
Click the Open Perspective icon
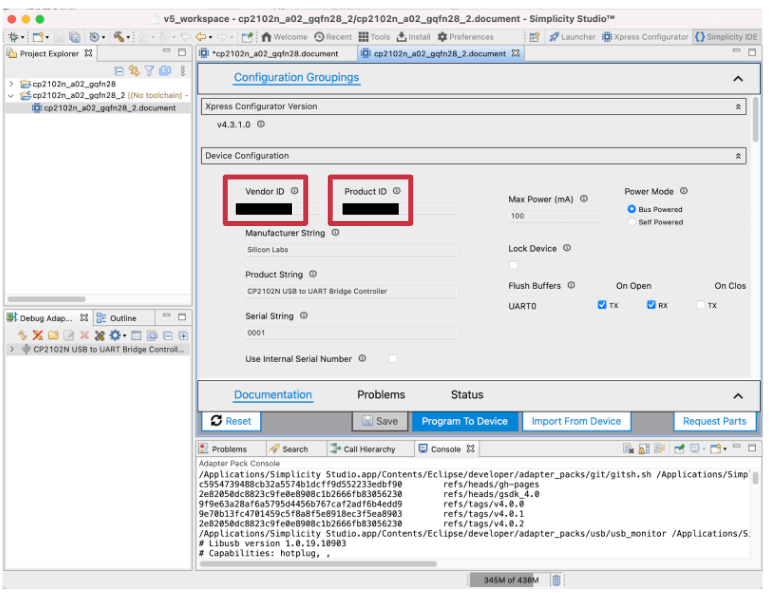click(534, 37)
